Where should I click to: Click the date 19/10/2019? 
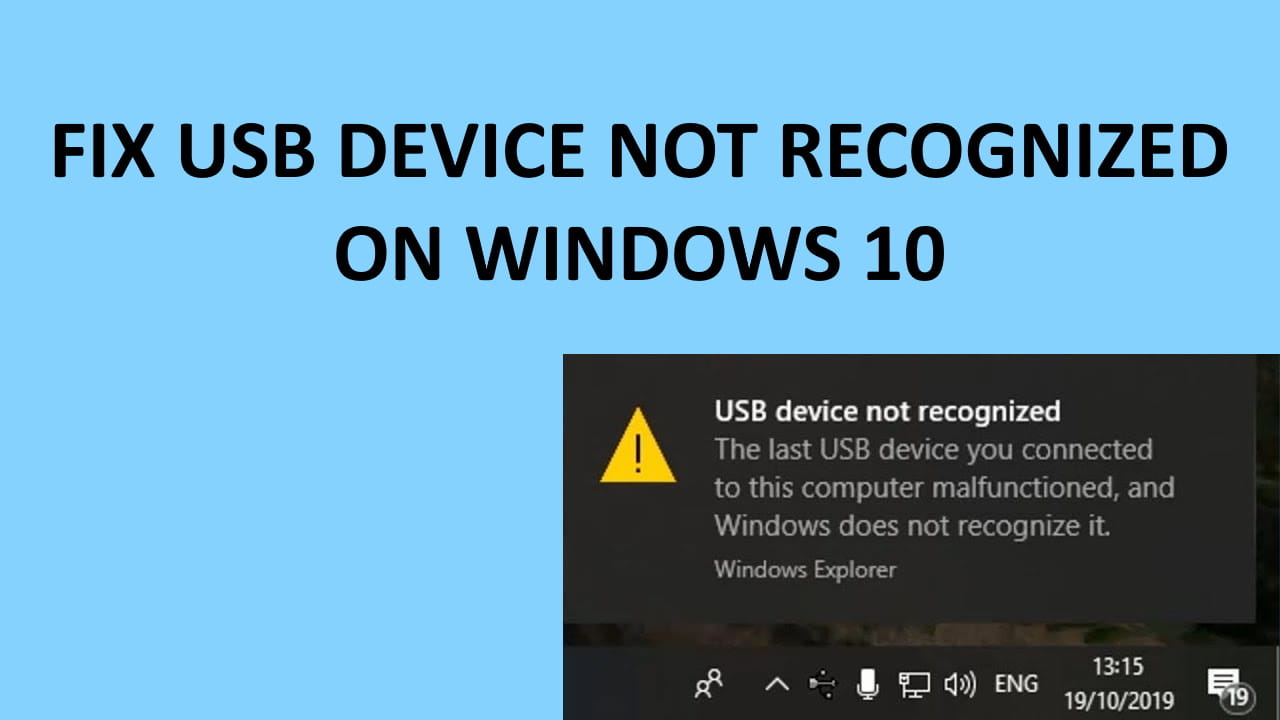(x=1119, y=701)
